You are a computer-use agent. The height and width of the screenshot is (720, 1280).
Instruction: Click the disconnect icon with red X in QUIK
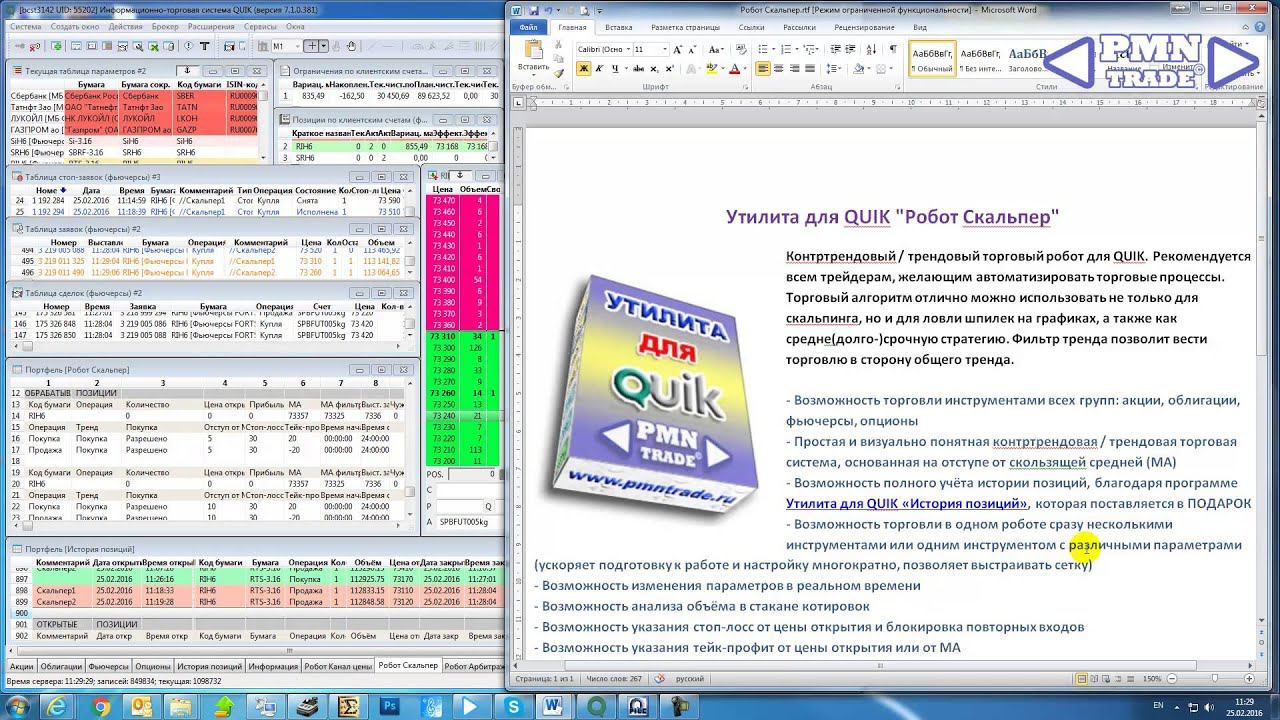click(x=35, y=46)
